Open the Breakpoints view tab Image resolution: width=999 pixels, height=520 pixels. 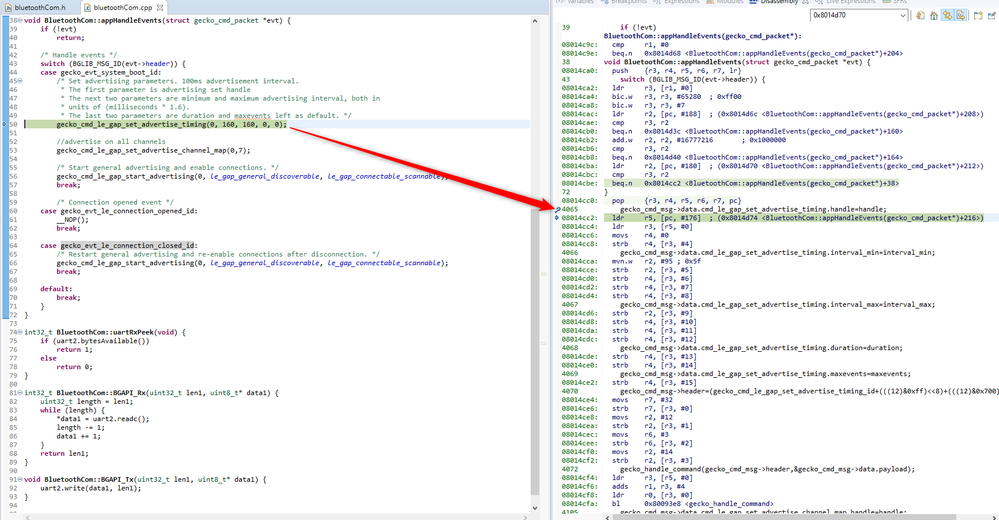[623, 2]
